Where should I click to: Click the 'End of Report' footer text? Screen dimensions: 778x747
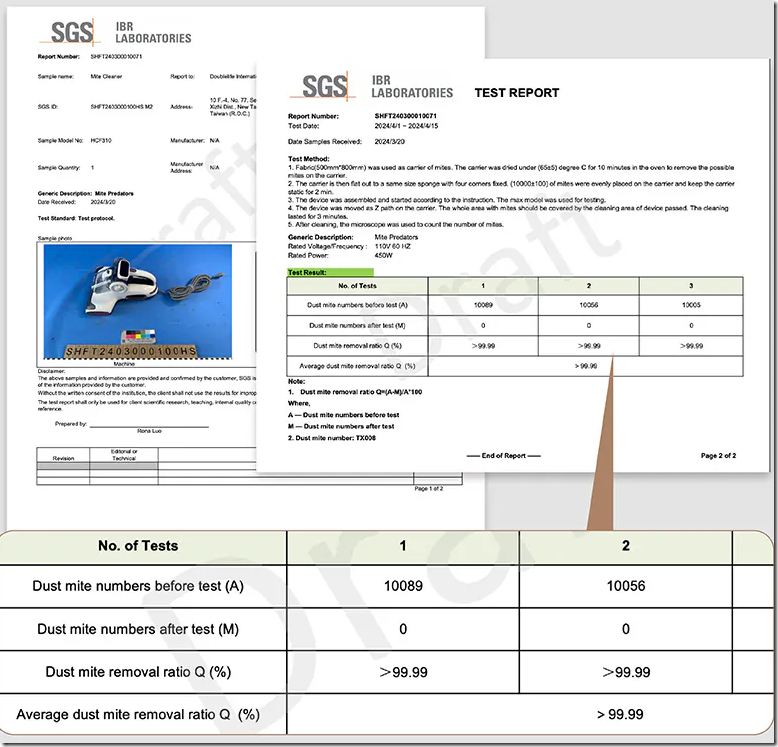[503, 455]
